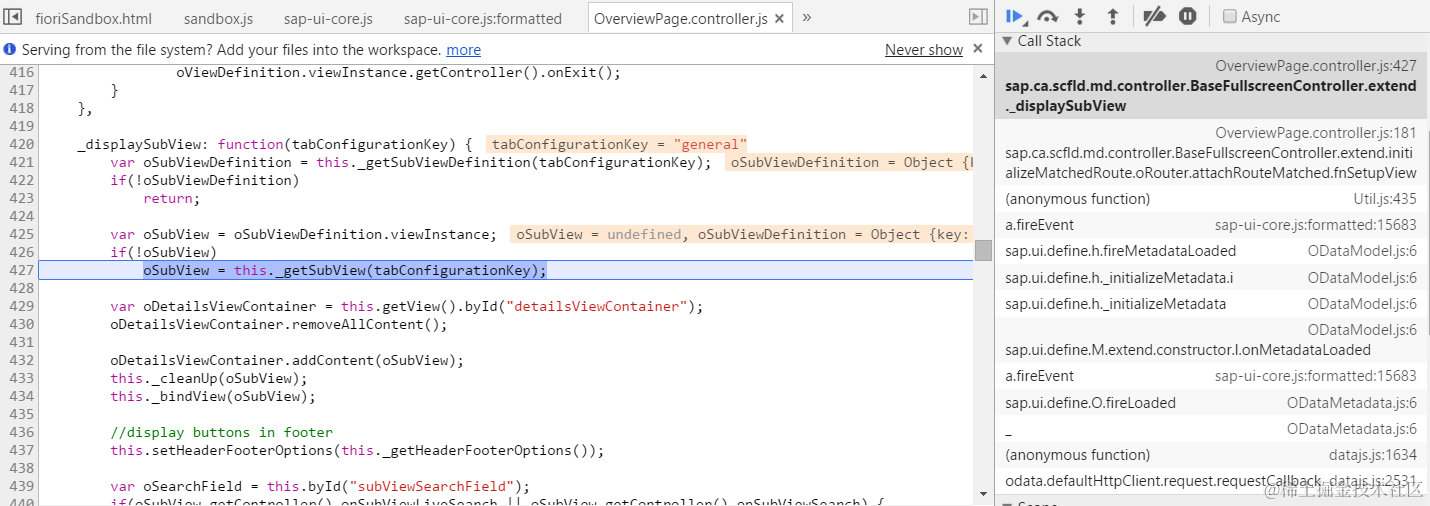Screen dimensions: 1430x506
Task: Select the _displaySubView call stack frame
Action: coord(1211,86)
